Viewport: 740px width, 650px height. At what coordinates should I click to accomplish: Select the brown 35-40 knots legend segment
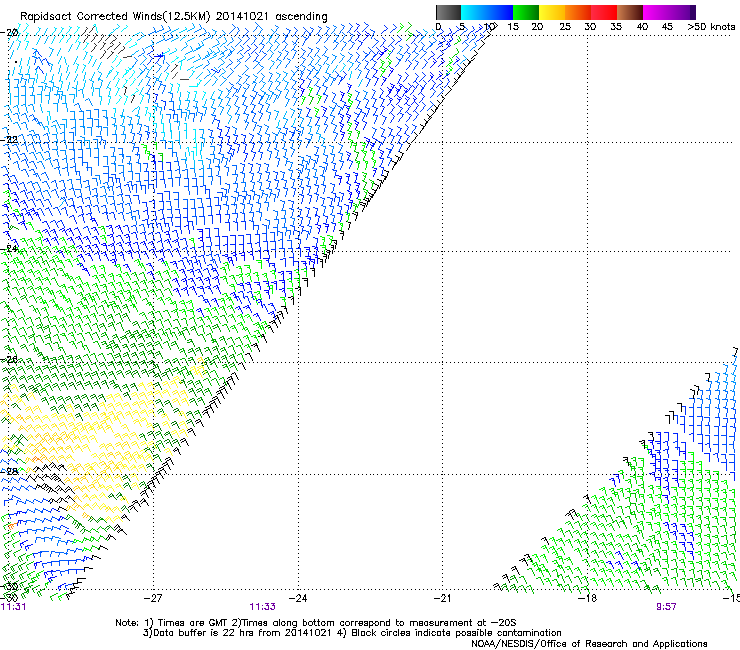(630, 12)
